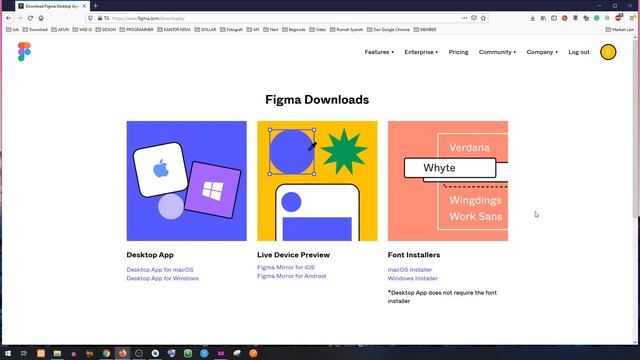Image resolution: width=640 pixels, height=360 pixels.
Task: Open the MEMBER bookmarks folder
Action: click(x=425, y=29)
